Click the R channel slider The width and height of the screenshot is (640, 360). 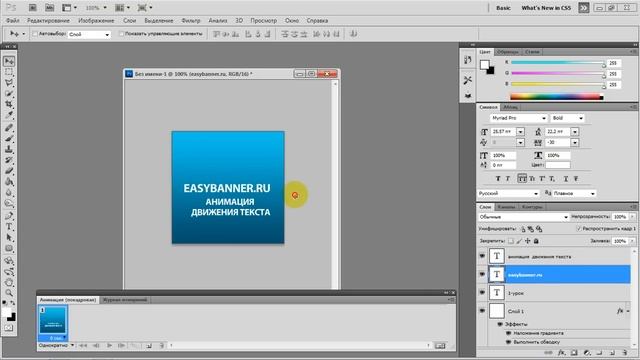558,63
